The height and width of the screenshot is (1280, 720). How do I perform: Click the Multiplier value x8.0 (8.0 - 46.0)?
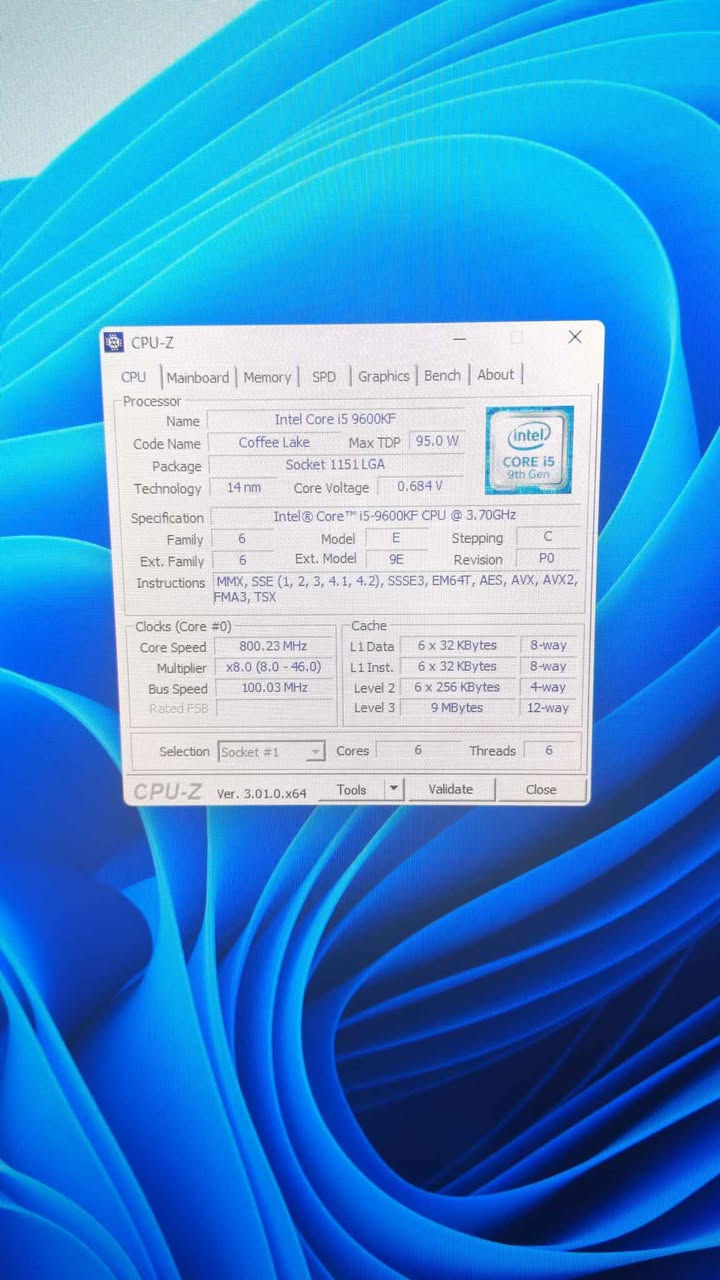273,667
